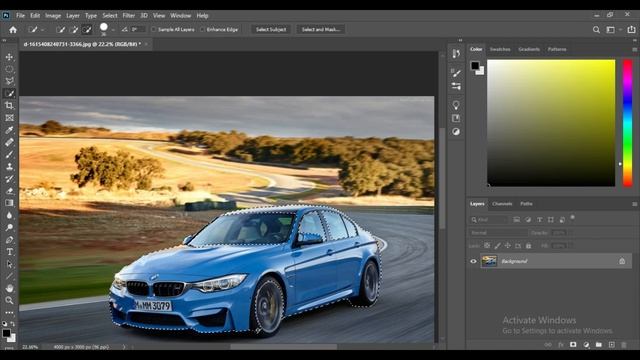Open the Layers panel menu
The height and width of the screenshot is (360, 640).
click(x=634, y=204)
